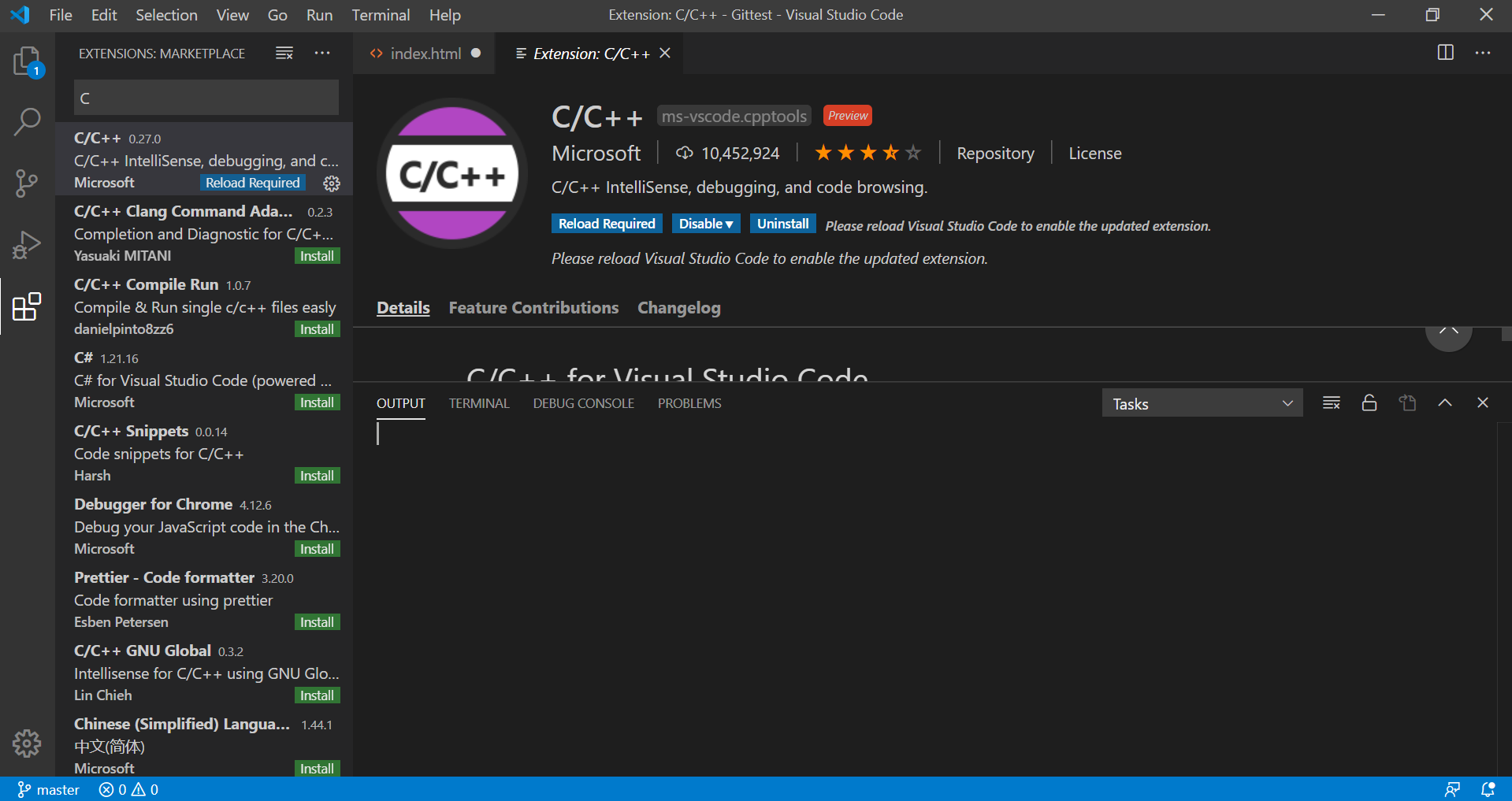This screenshot has width=1512, height=801.
Task: Switch to the DEBUG CONSOLE panel tab
Action: [584, 403]
